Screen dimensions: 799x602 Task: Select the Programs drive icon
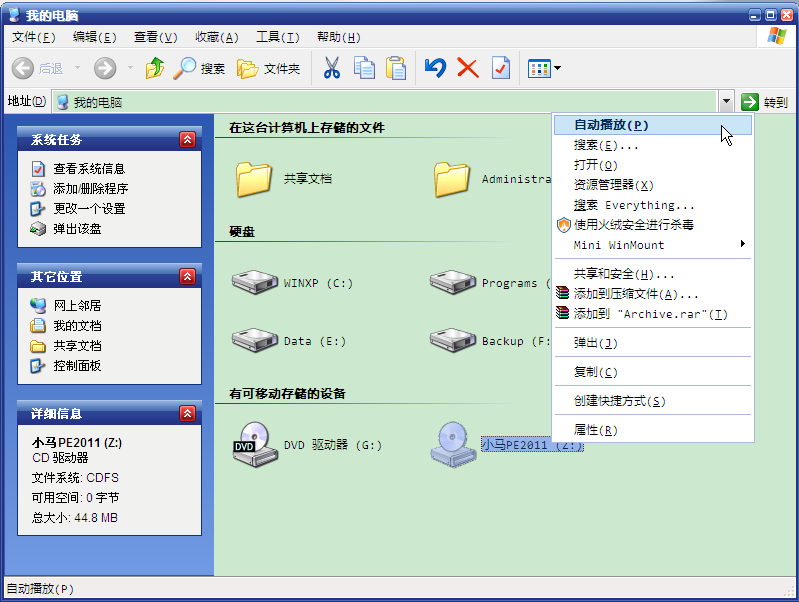point(452,283)
